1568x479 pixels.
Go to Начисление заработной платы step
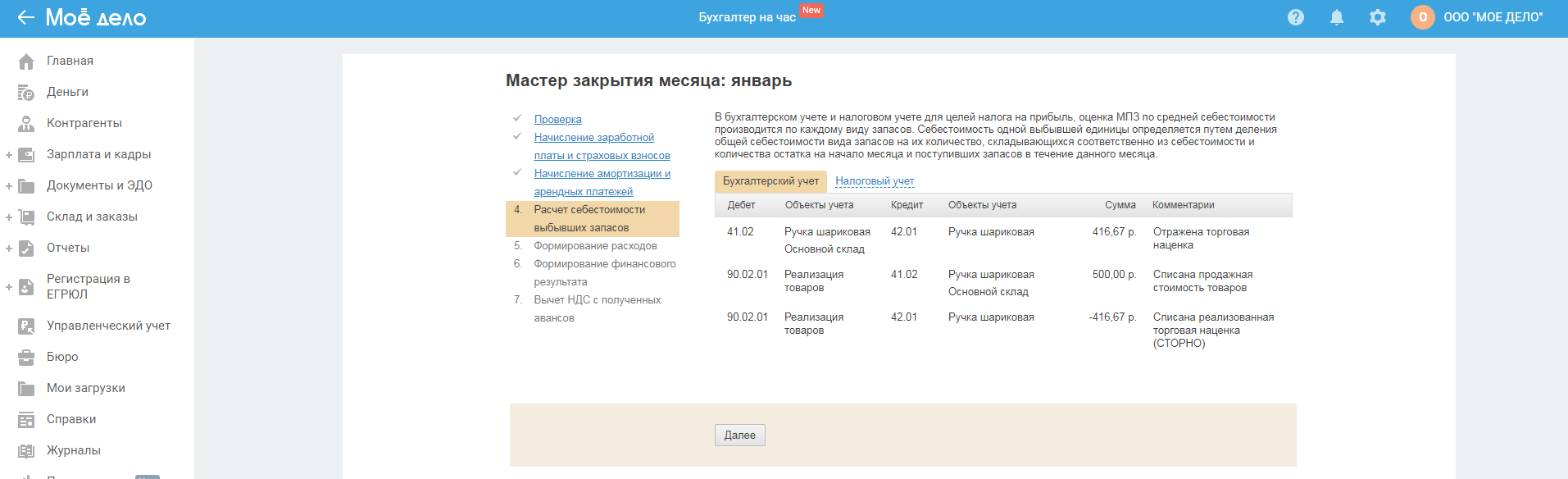click(x=602, y=147)
